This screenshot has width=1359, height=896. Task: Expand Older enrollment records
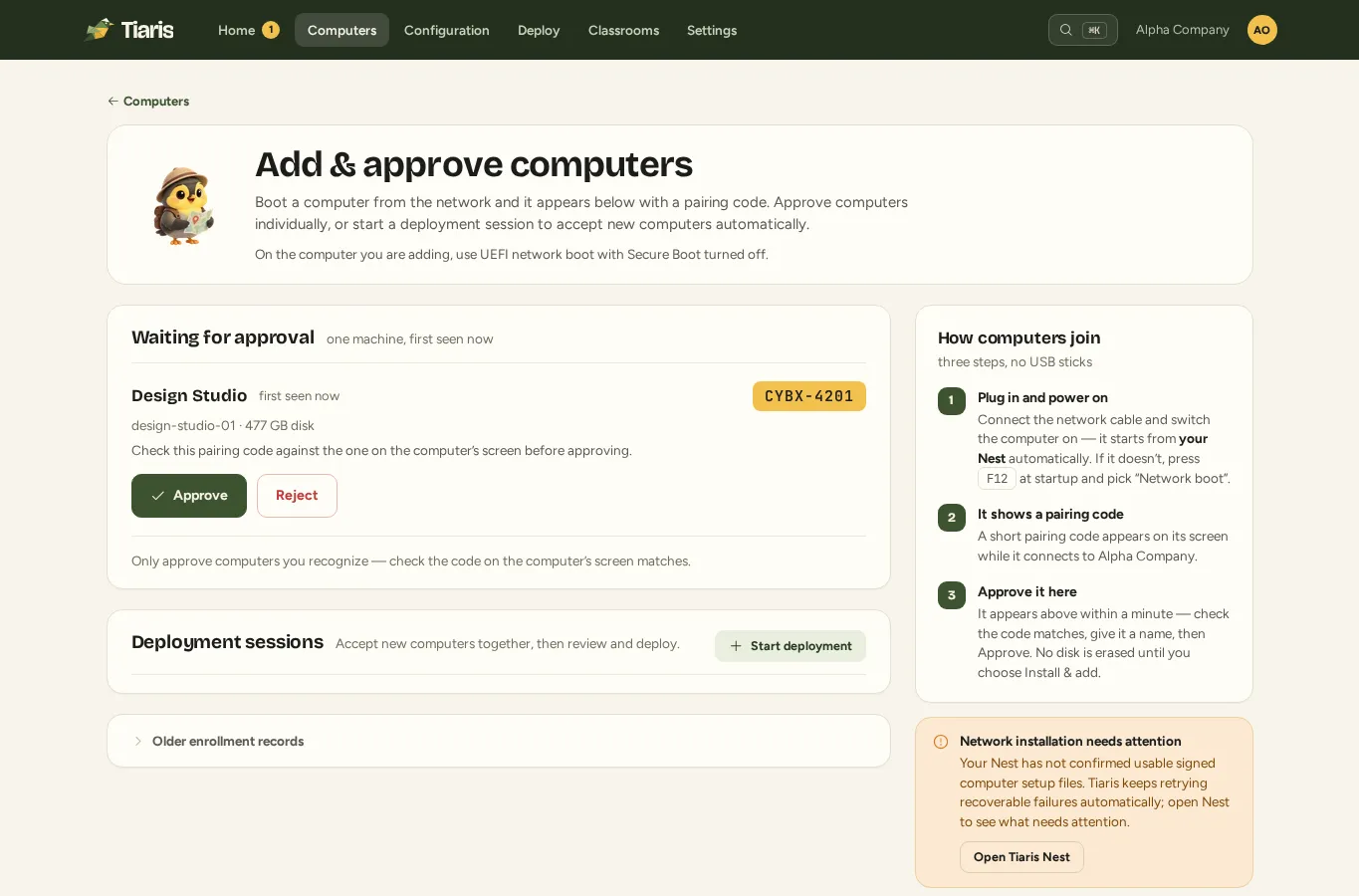(499, 741)
